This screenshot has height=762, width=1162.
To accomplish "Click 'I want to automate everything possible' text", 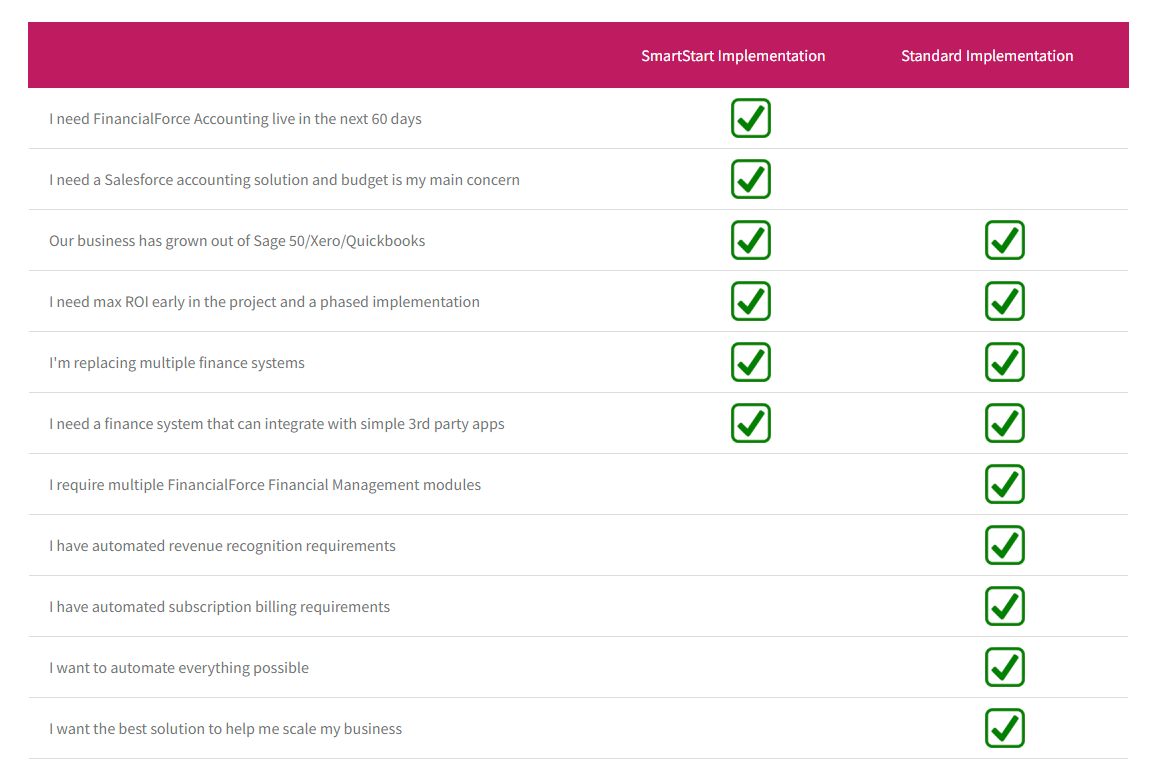I will (x=179, y=668).
